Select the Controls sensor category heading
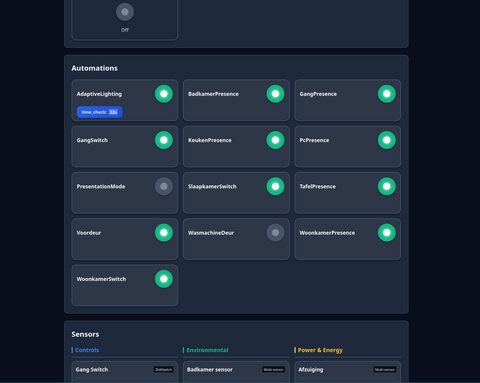 click(87, 350)
